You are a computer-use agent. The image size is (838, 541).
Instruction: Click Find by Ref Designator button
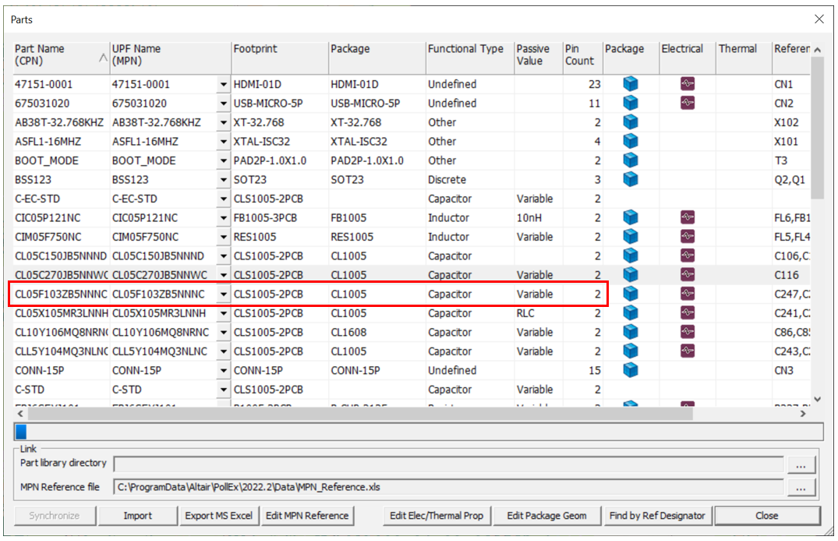click(656, 515)
